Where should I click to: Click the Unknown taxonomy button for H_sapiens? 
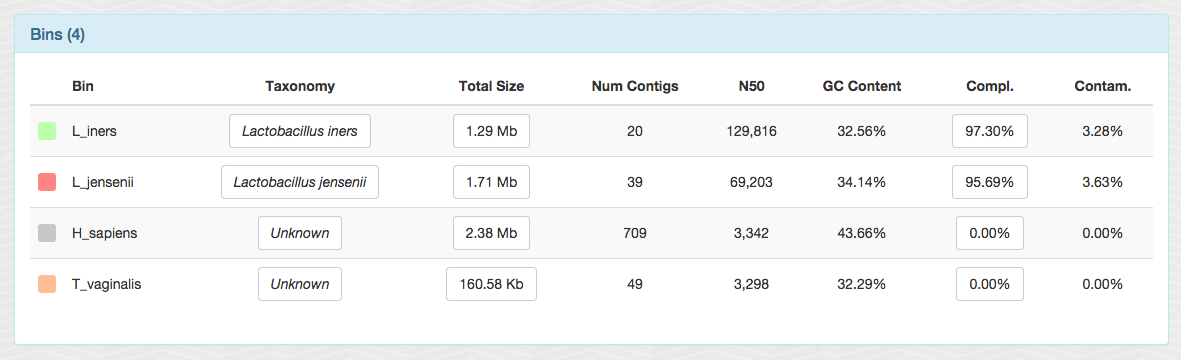pos(300,233)
